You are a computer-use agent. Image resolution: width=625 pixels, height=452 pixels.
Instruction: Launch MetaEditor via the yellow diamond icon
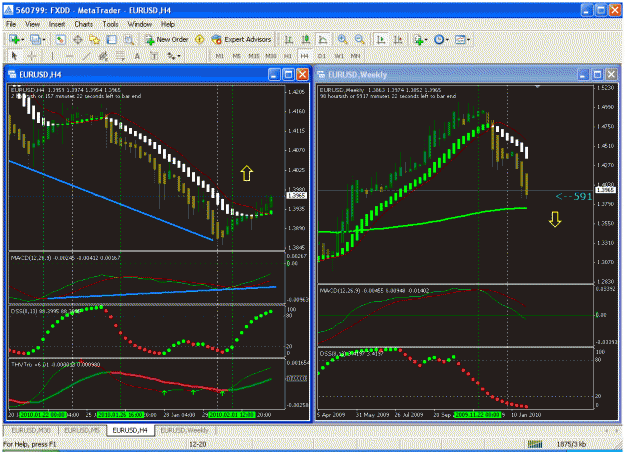[199, 39]
